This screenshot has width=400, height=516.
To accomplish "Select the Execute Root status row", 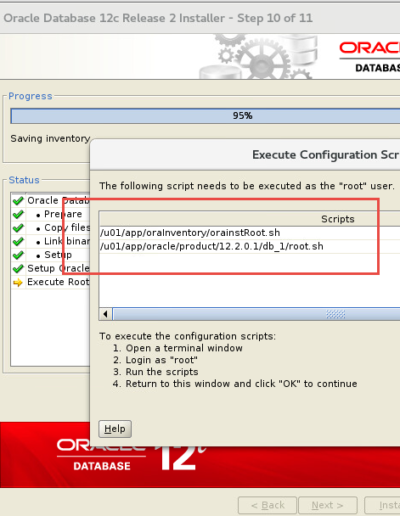I will (x=51, y=282).
